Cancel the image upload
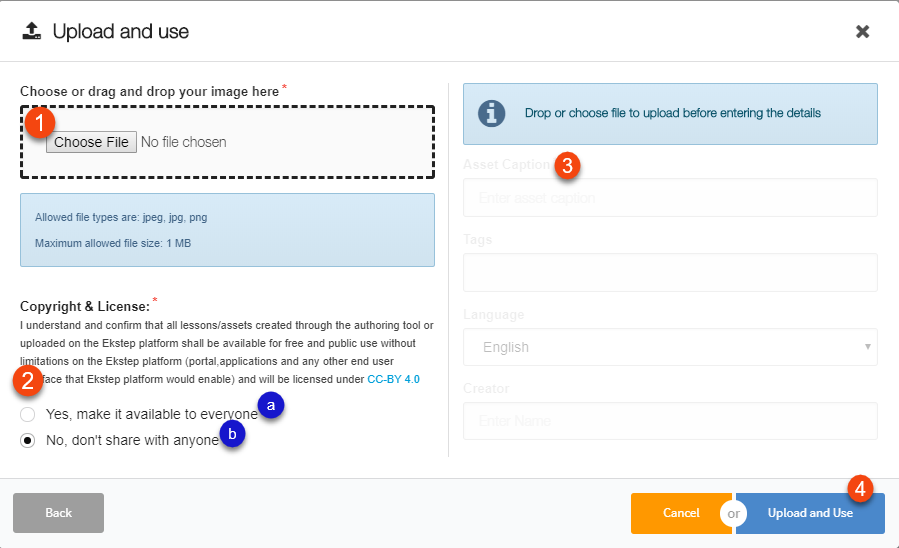899x548 pixels. (x=680, y=513)
